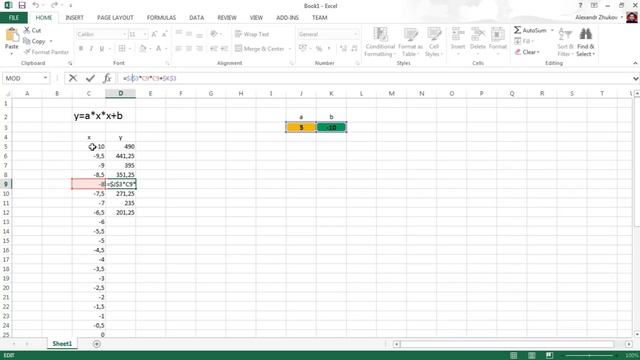Viewport: 640px width, 360px height.
Task: Open Excel Help question mark
Action: (x=580, y=6)
